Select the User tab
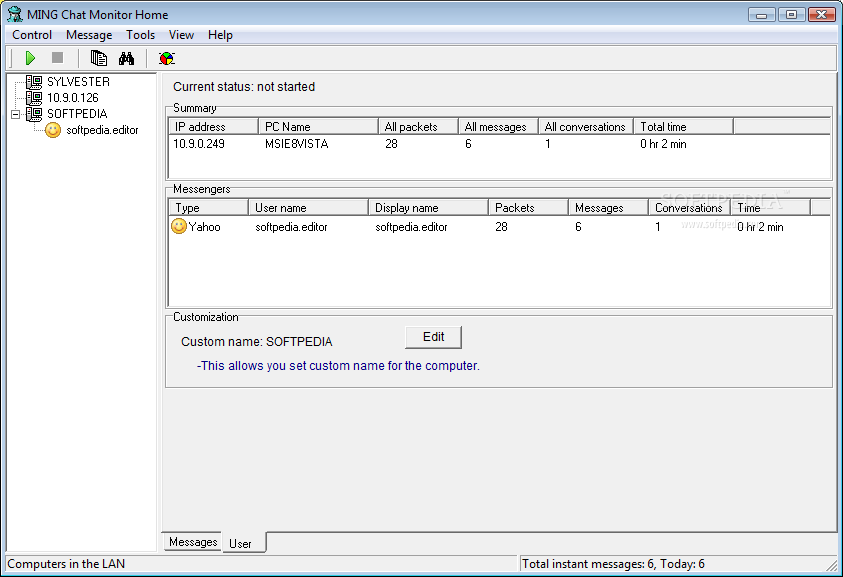Viewport: 843px width, 577px height. [240, 544]
